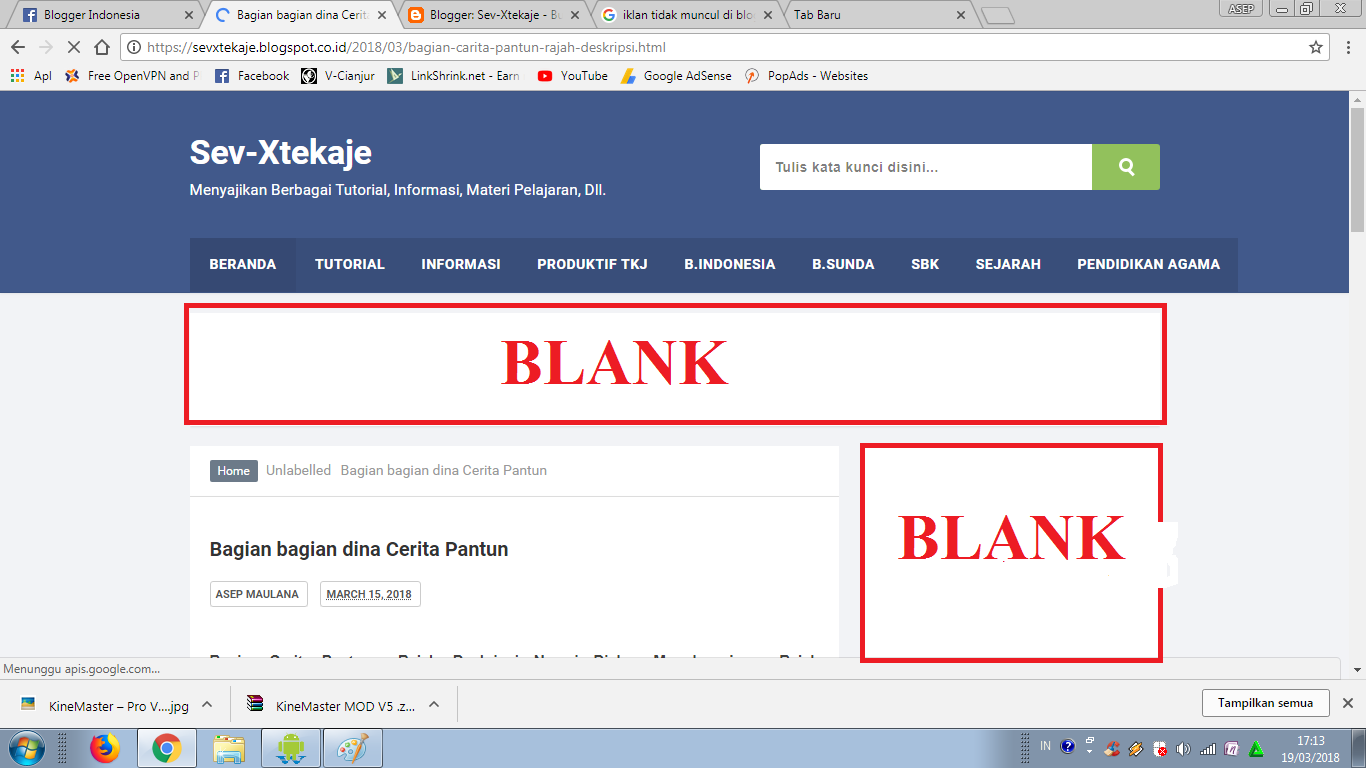The width and height of the screenshot is (1366, 768).
Task: Open PopAds - Websites bookmark
Action: coord(806,75)
